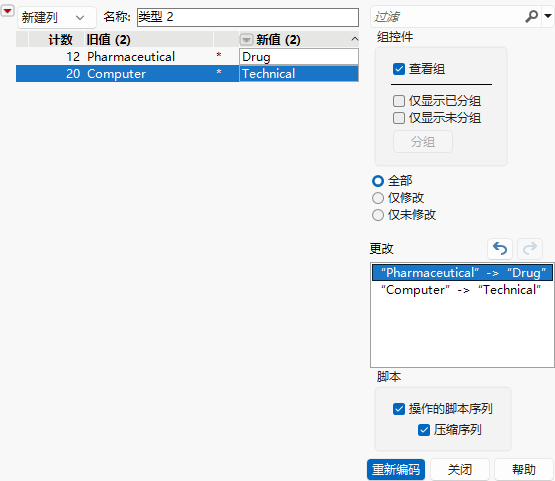Image resolution: width=555 pixels, height=481 pixels.
Task: Click count value 20
Action: 73,74
